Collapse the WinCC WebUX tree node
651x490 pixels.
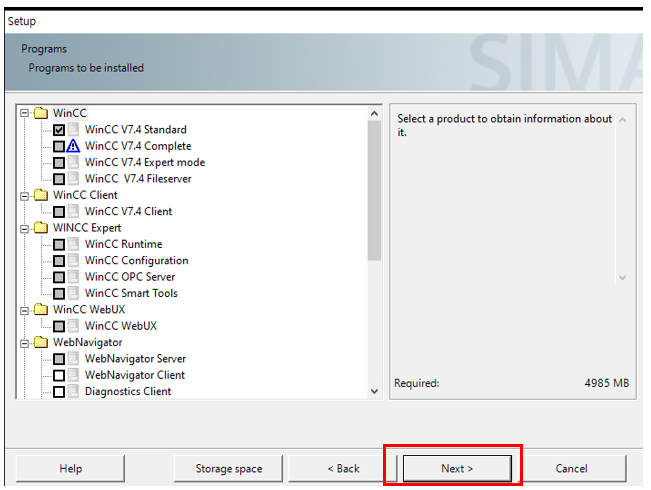click(x=24, y=311)
